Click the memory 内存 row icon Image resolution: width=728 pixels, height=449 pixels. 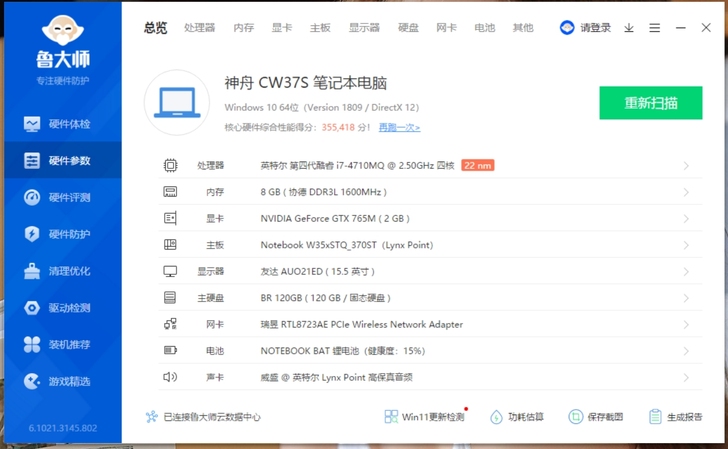coord(170,192)
